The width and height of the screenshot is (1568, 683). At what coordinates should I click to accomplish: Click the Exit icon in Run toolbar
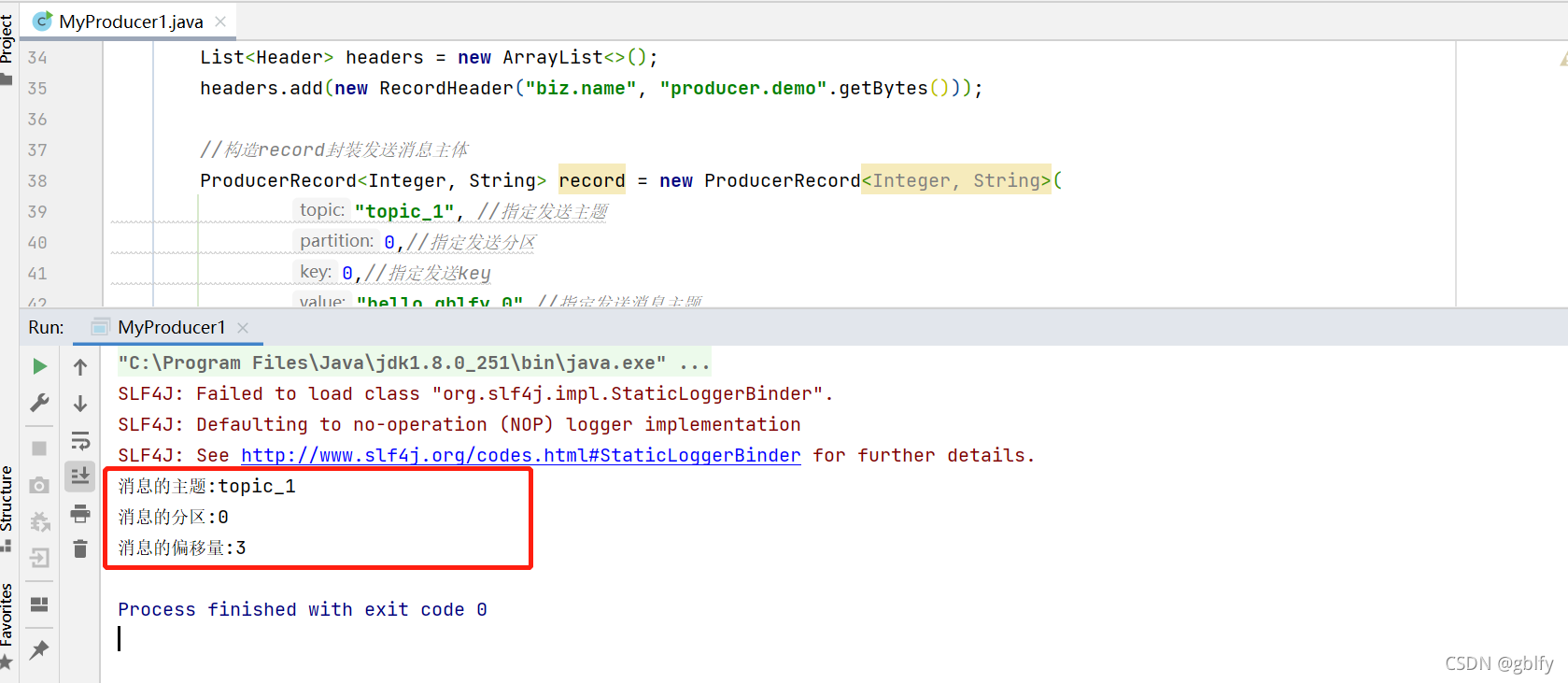(39, 558)
